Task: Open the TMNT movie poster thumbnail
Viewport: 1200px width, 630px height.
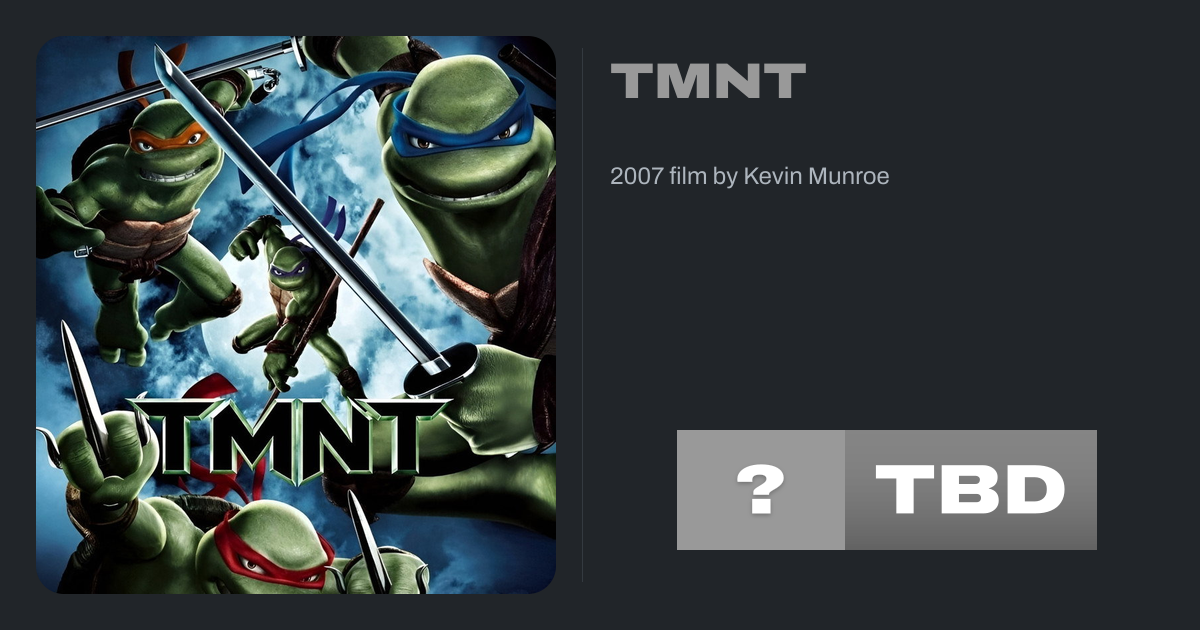Action: (x=296, y=315)
